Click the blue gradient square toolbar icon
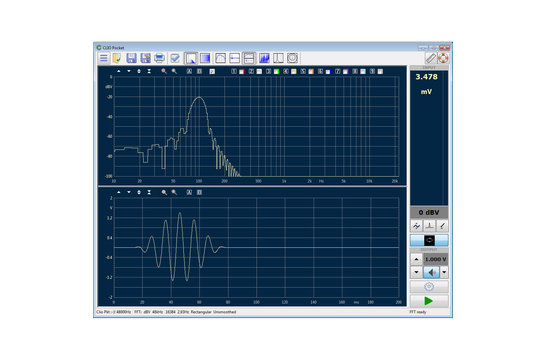 point(205,58)
